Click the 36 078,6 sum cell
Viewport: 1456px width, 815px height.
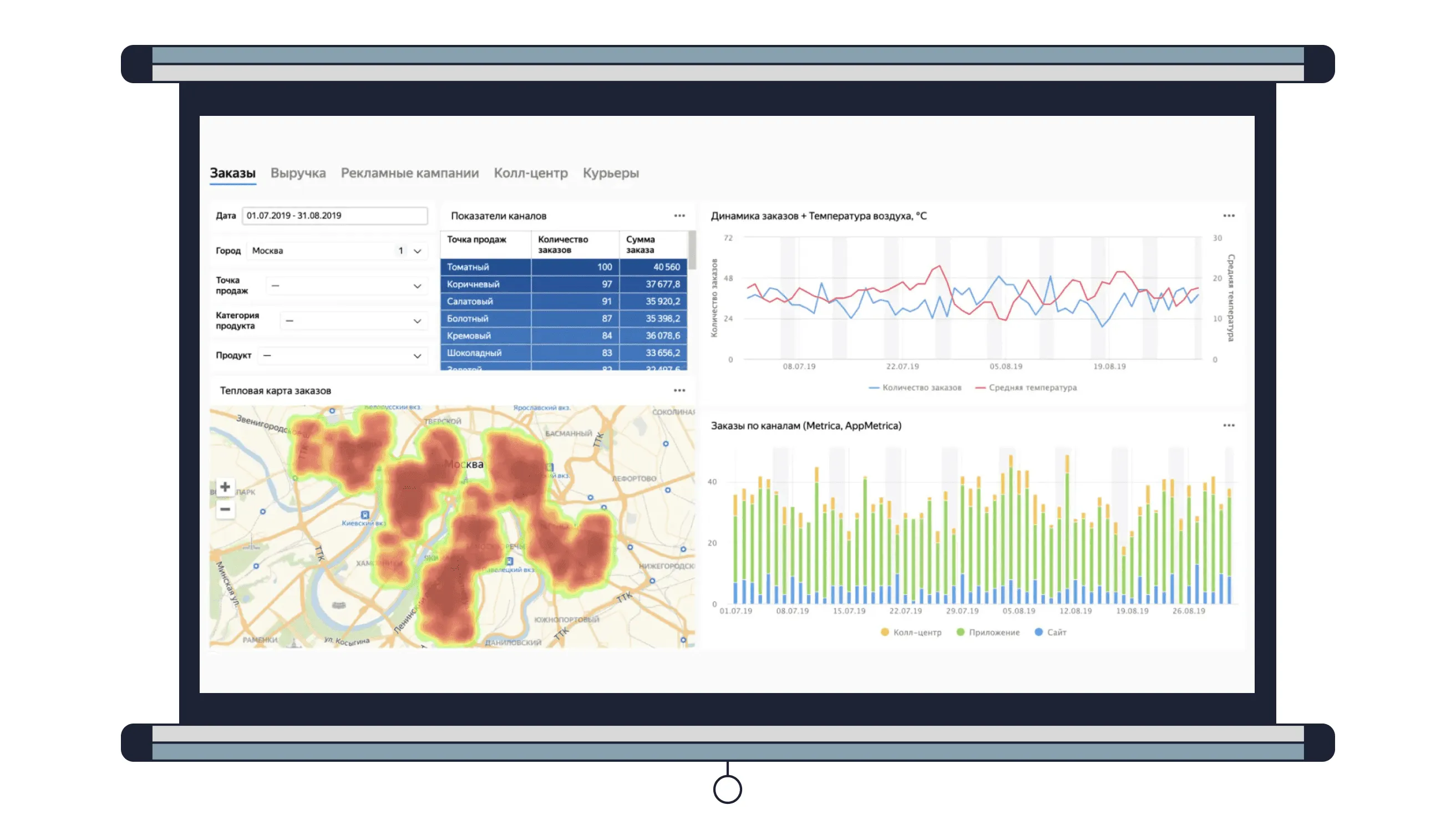click(x=653, y=335)
